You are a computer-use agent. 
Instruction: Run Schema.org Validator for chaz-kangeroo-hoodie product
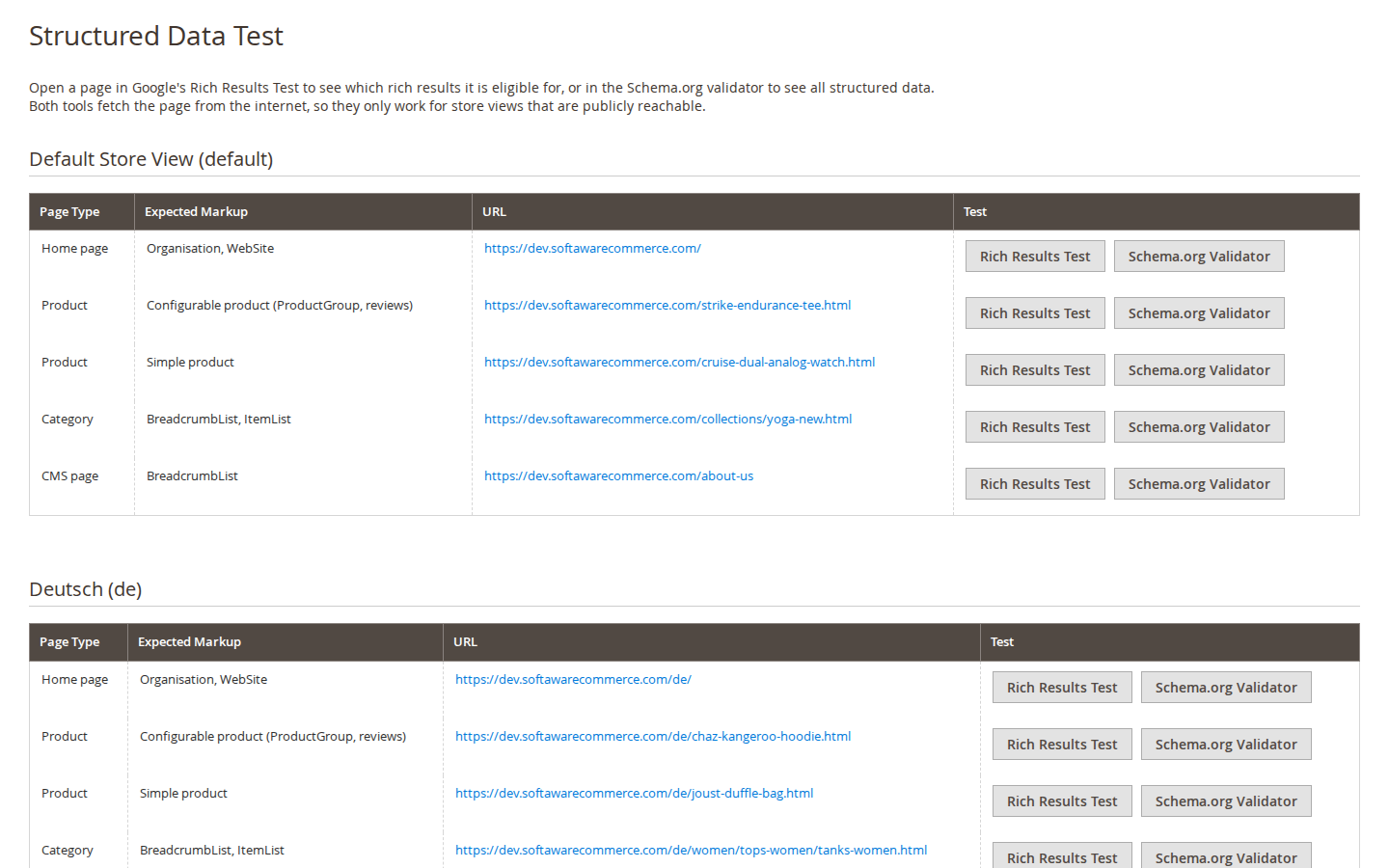(1226, 745)
